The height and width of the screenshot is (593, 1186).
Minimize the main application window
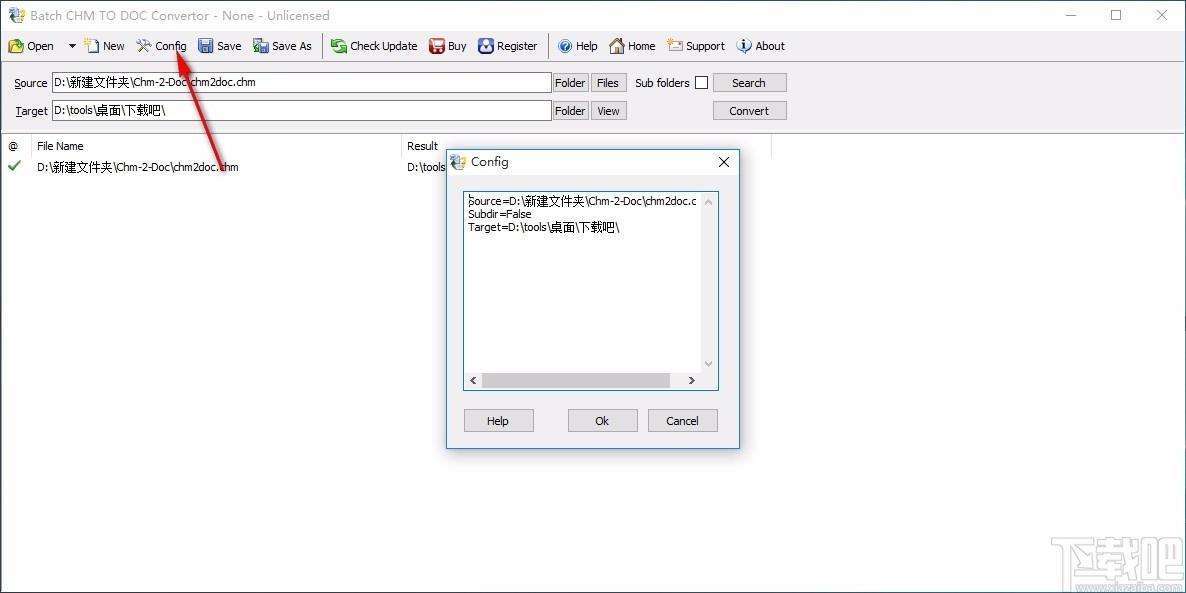1070,15
